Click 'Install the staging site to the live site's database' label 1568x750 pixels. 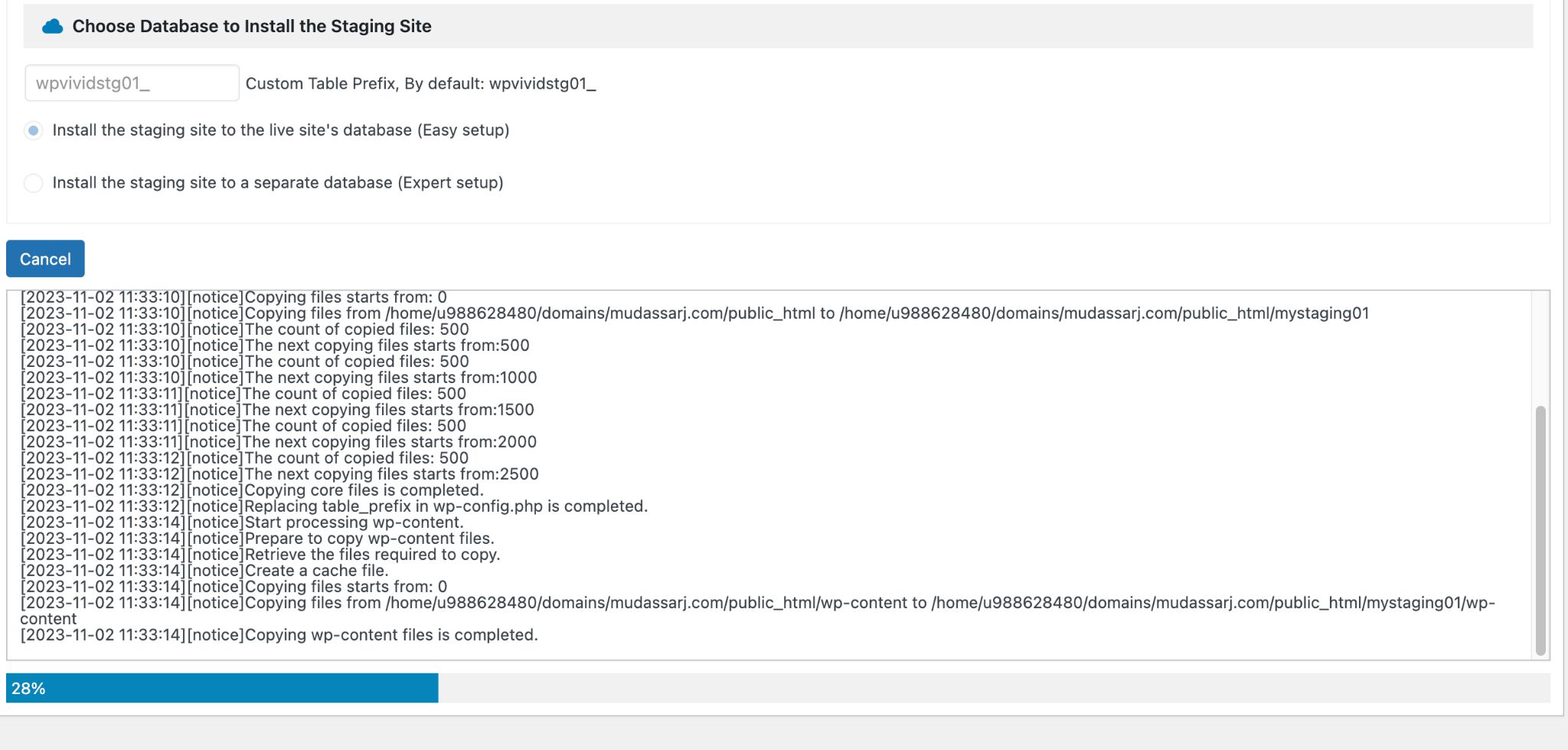[x=280, y=130]
